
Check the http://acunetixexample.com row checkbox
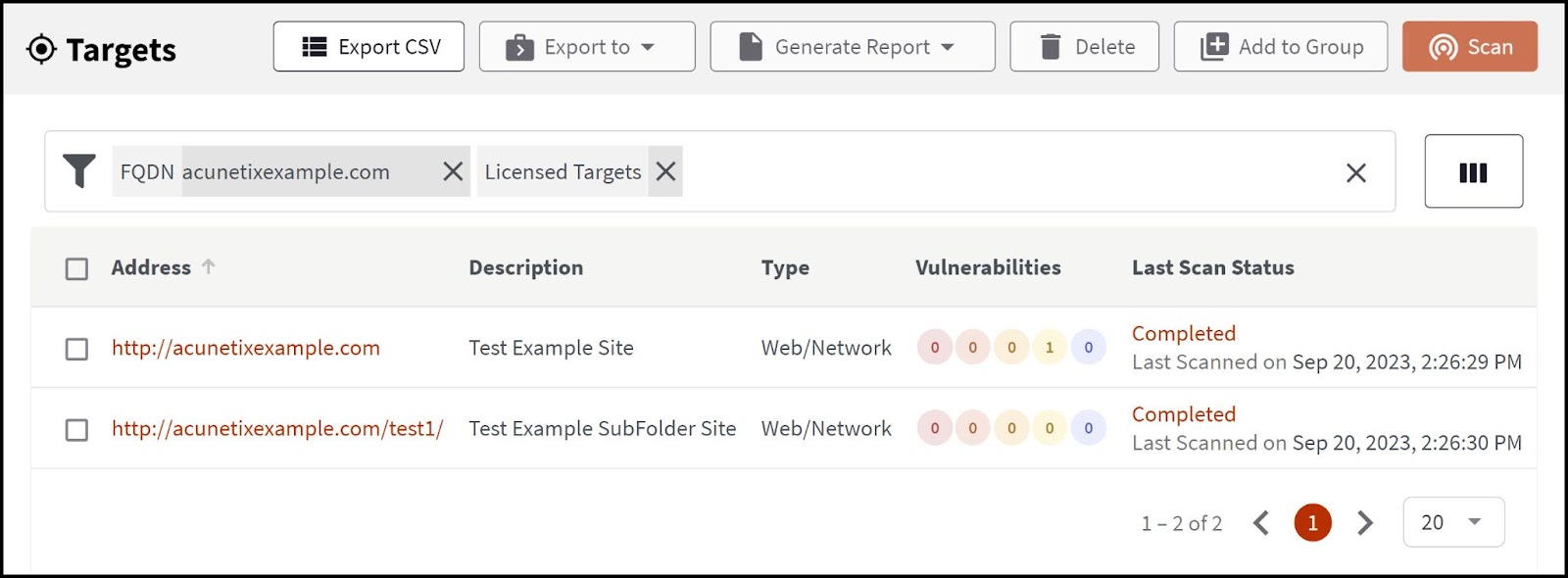(76, 349)
